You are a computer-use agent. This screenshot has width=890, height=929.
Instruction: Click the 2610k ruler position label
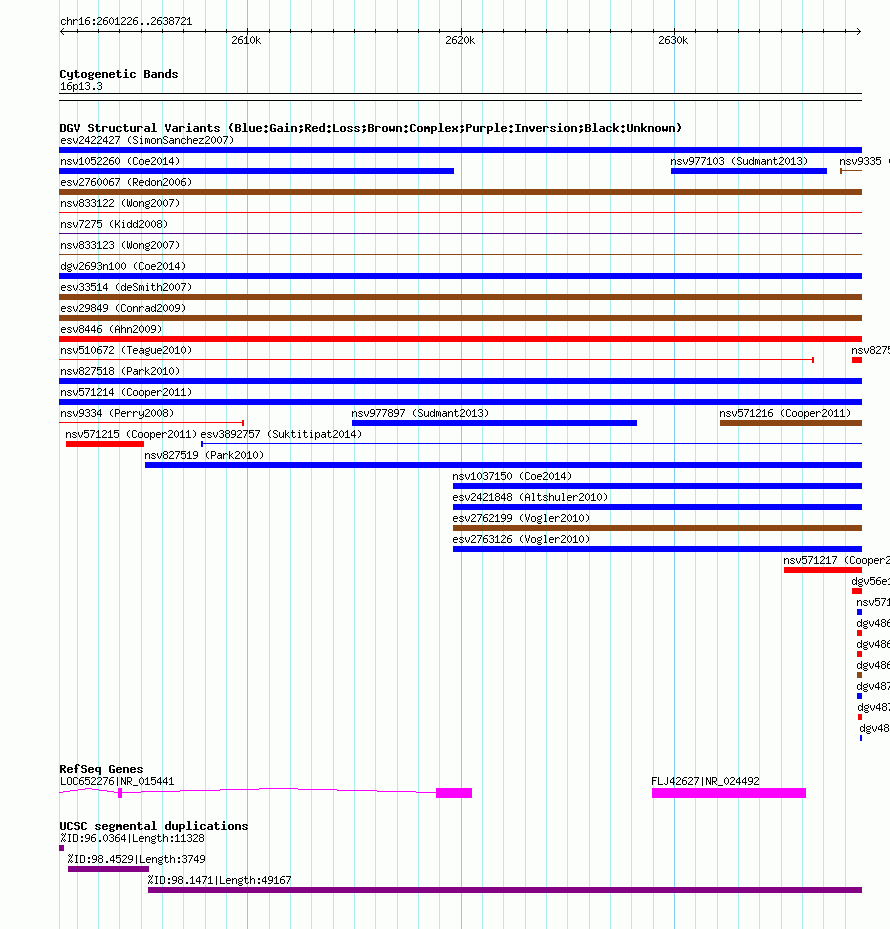pyautogui.click(x=246, y=40)
